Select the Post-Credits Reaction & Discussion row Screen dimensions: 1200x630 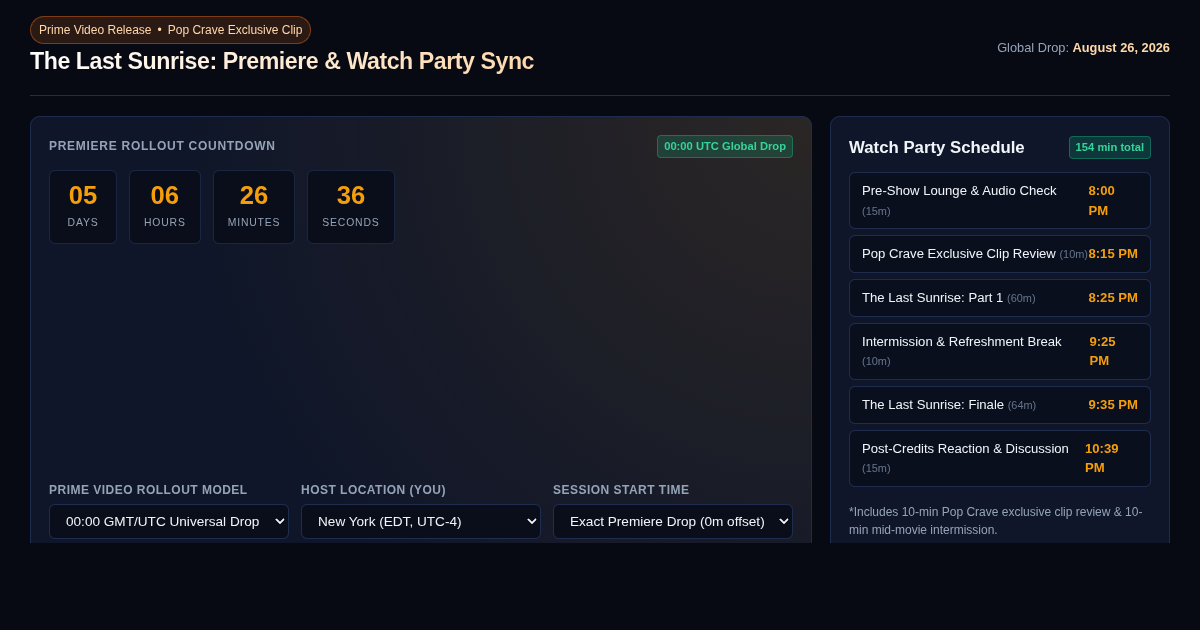pyautogui.click(x=1000, y=458)
